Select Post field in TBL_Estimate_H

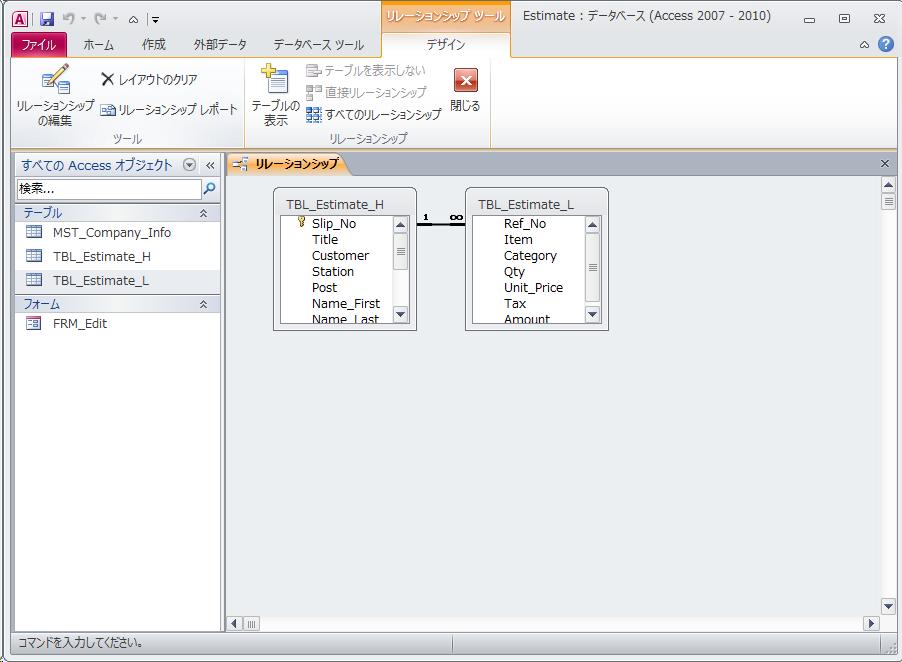(x=324, y=288)
